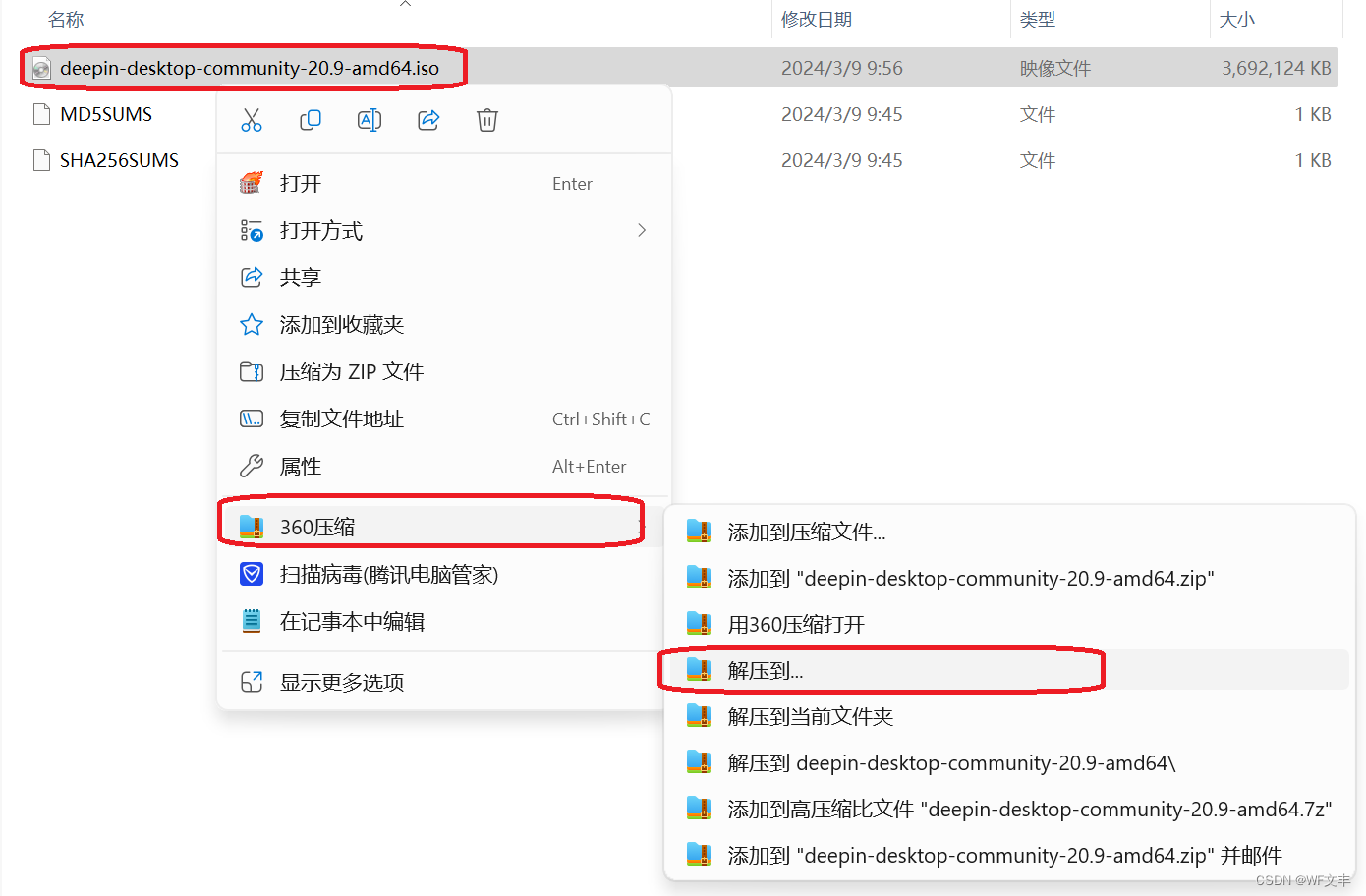Click the 3,692,124 KB size cell

pos(1276,68)
